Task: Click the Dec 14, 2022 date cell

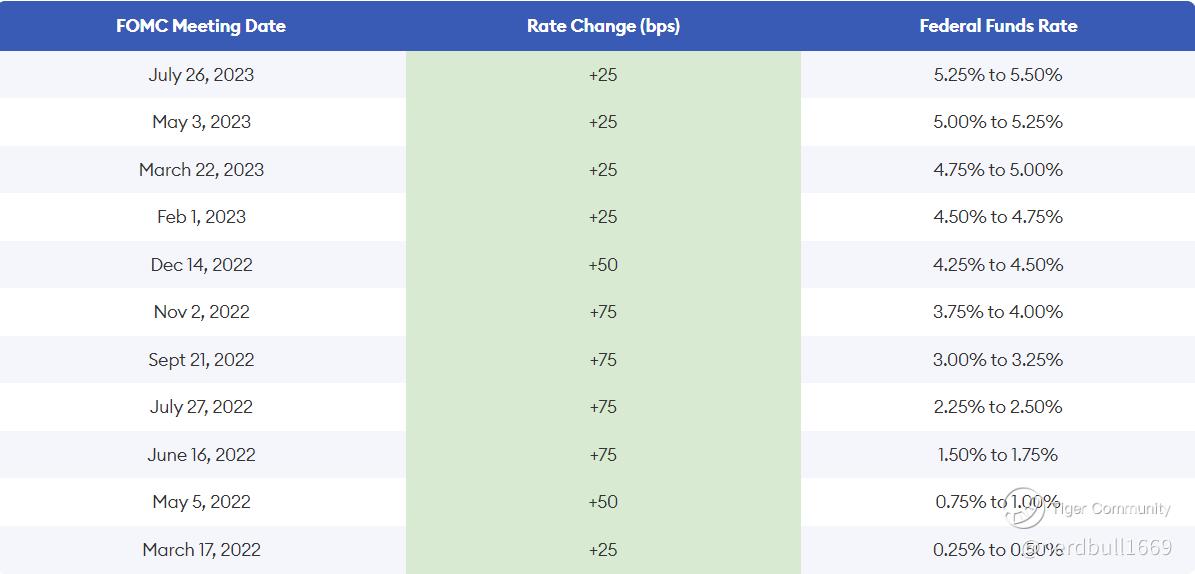Action: (x=201, y=265)
